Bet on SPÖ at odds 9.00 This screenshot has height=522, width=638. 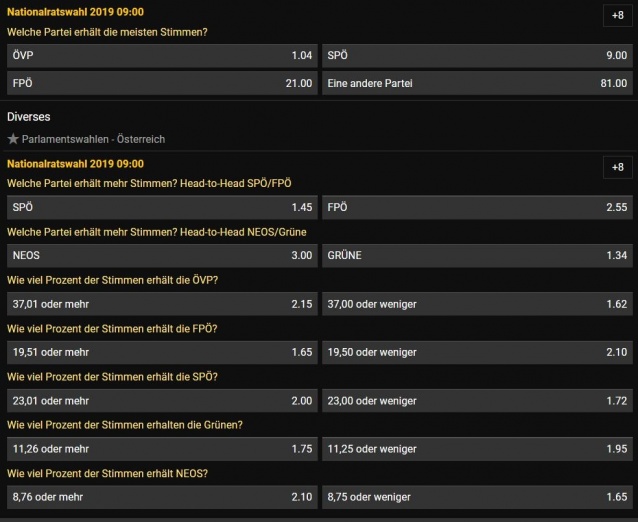pyautogui.click(x=477, y=55)
